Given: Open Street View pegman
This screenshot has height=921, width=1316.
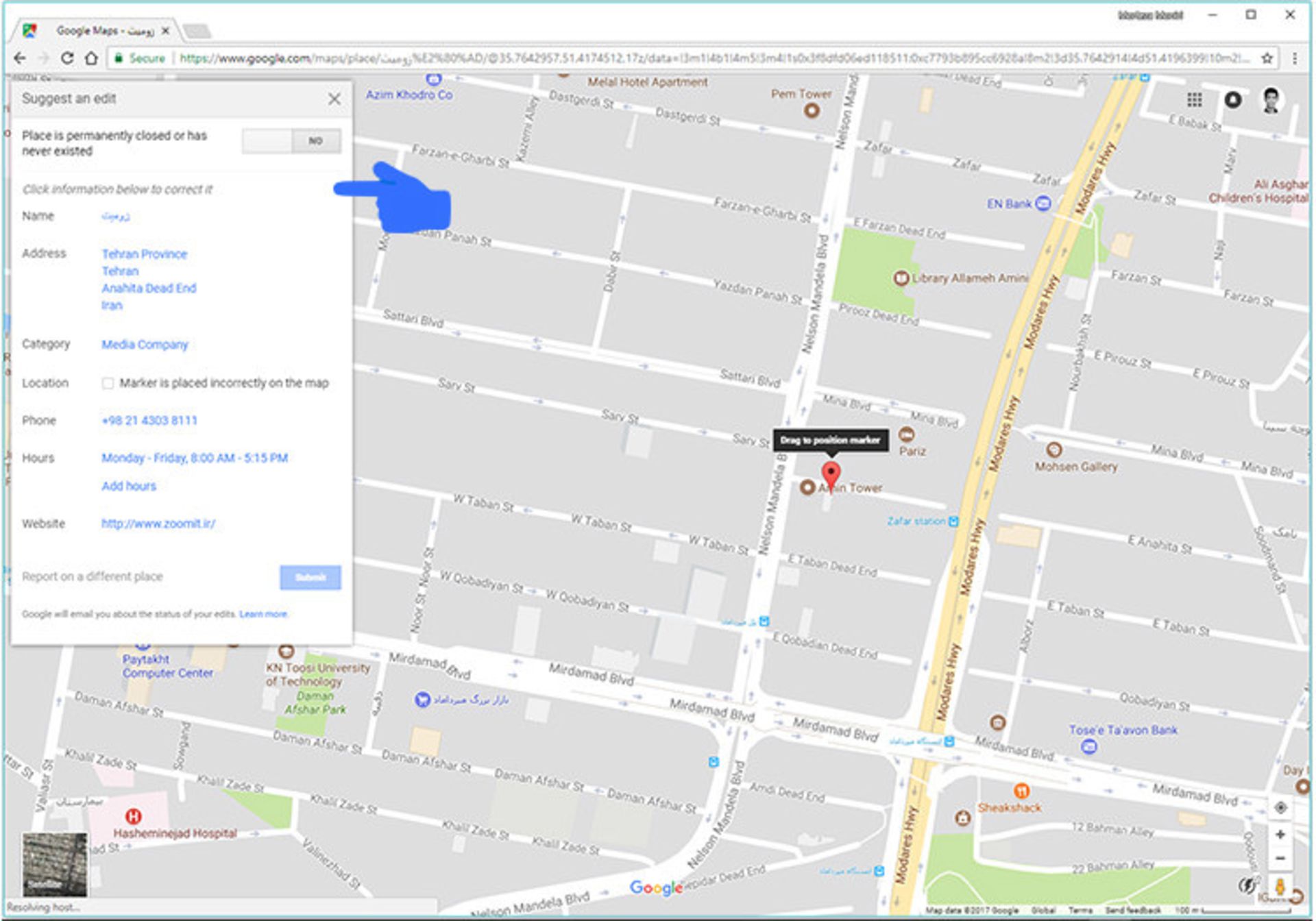Looking at the screenshot, I should (x=1279, y=885).
